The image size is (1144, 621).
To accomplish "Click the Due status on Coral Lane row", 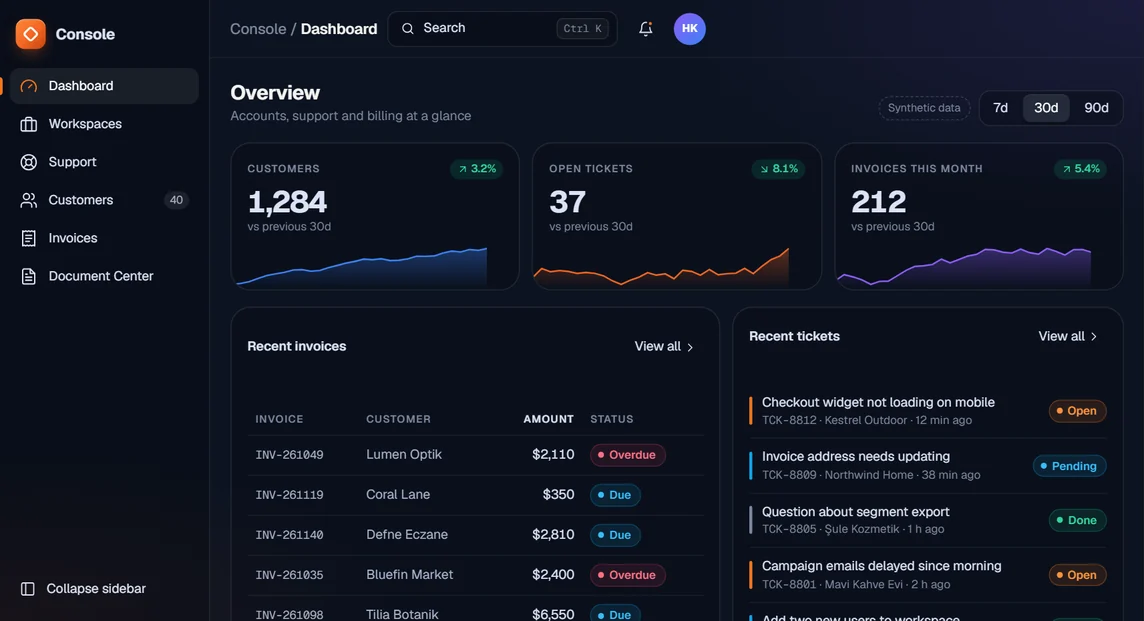I will pos(615,495).
